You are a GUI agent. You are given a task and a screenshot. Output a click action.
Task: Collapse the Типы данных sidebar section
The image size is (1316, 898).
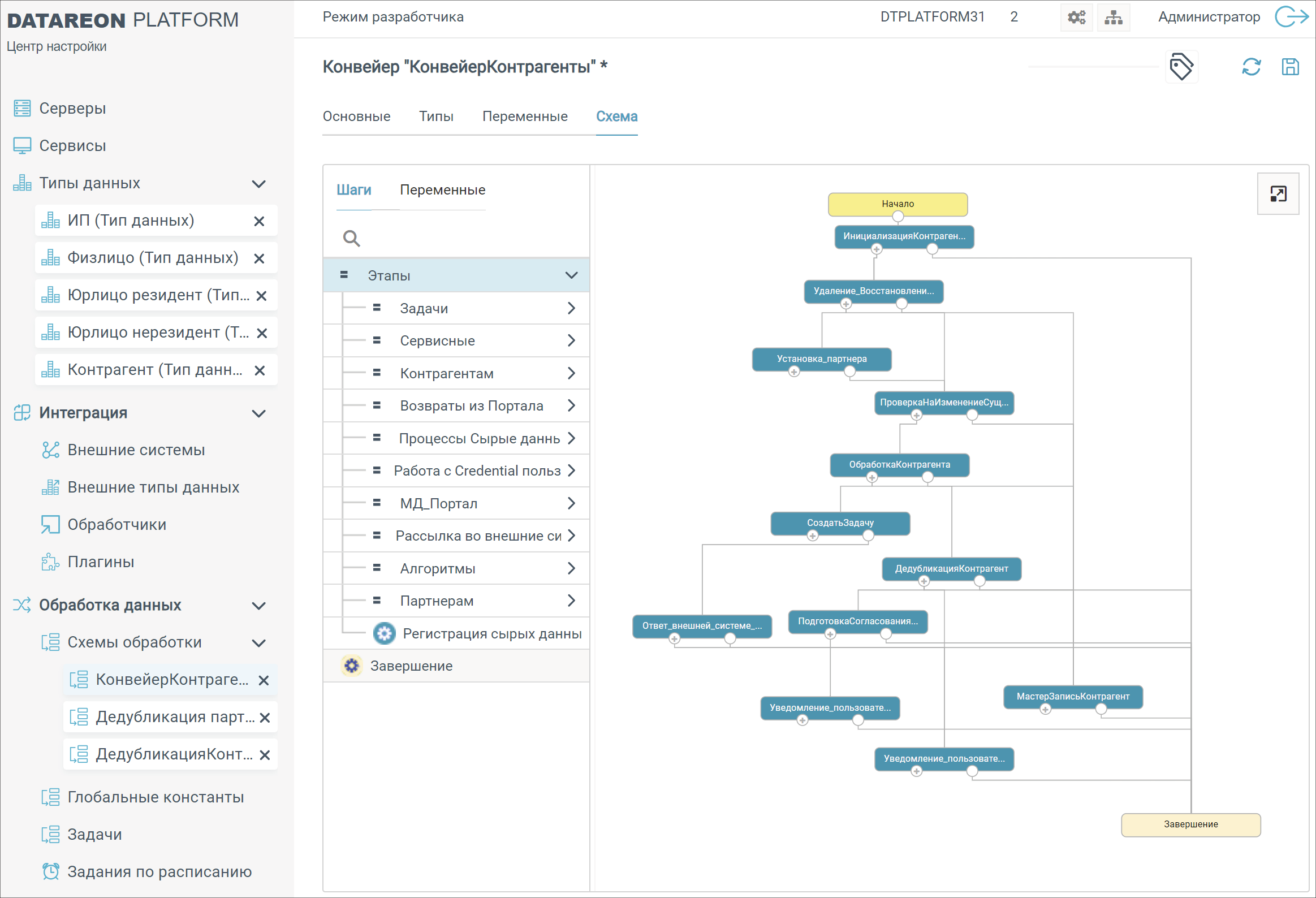tap(259, 184)
